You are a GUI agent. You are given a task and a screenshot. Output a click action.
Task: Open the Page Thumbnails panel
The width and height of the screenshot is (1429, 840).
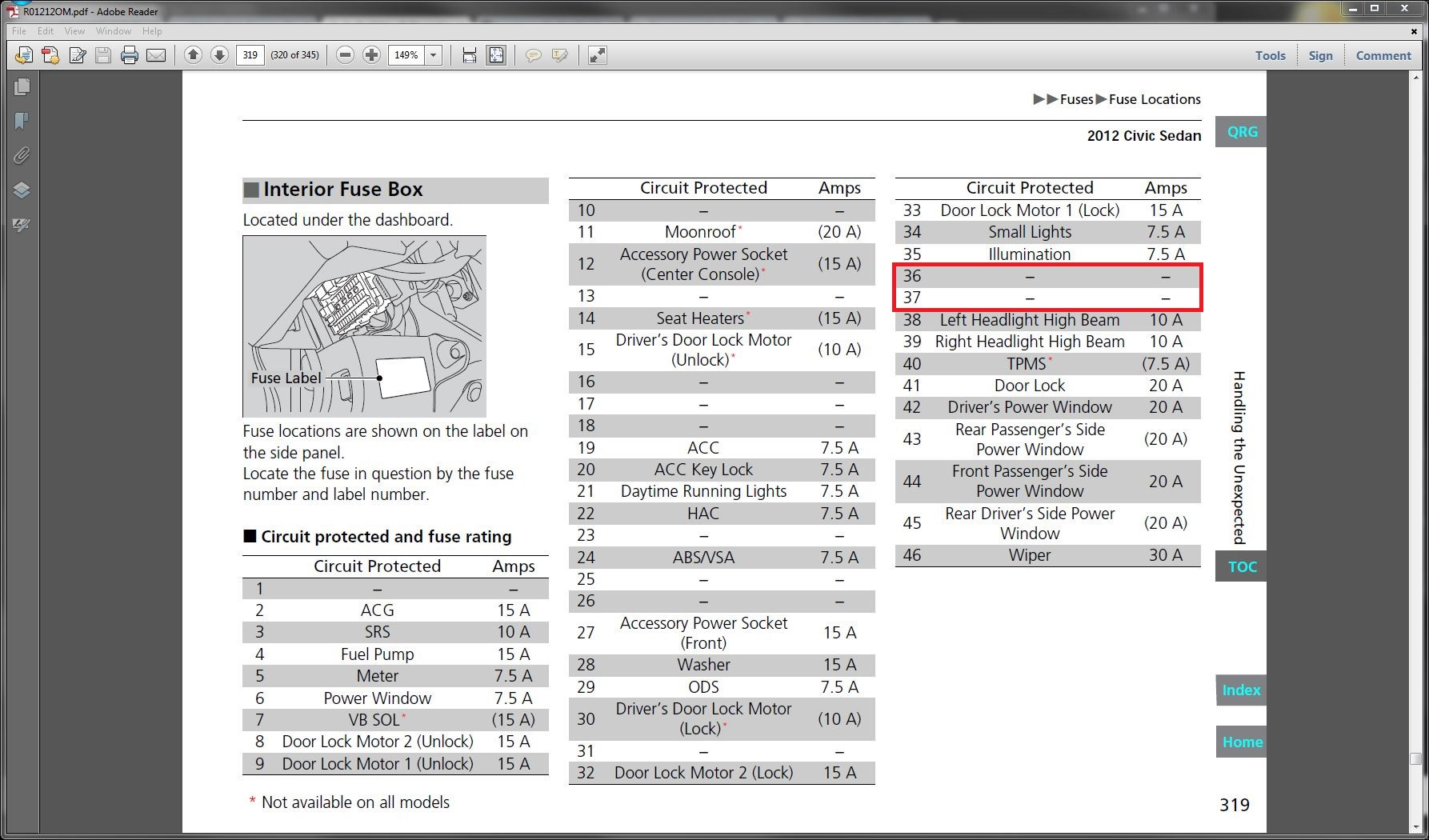click(22, 86)
